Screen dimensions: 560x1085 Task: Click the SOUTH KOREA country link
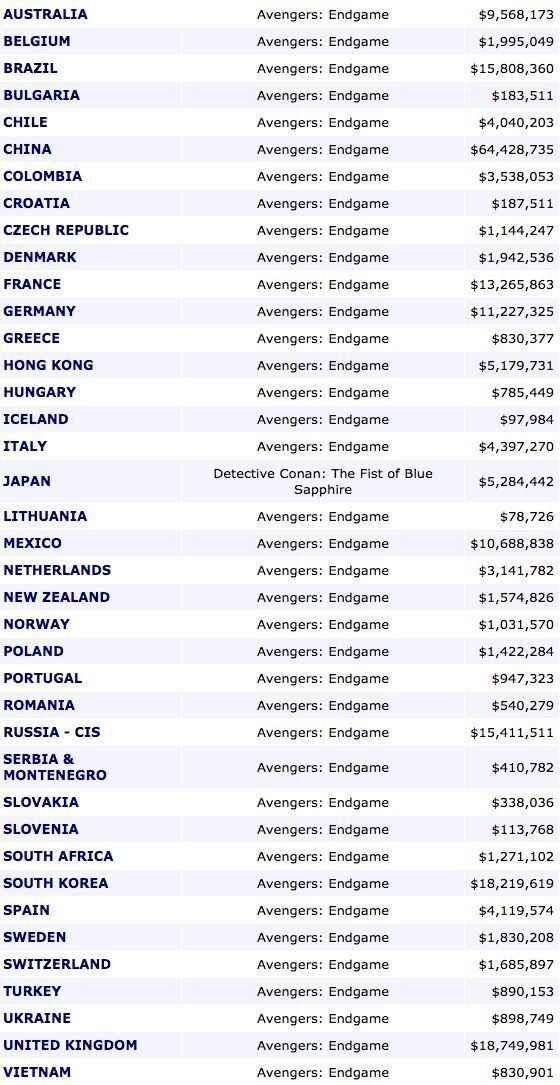[x=55, y=883]
